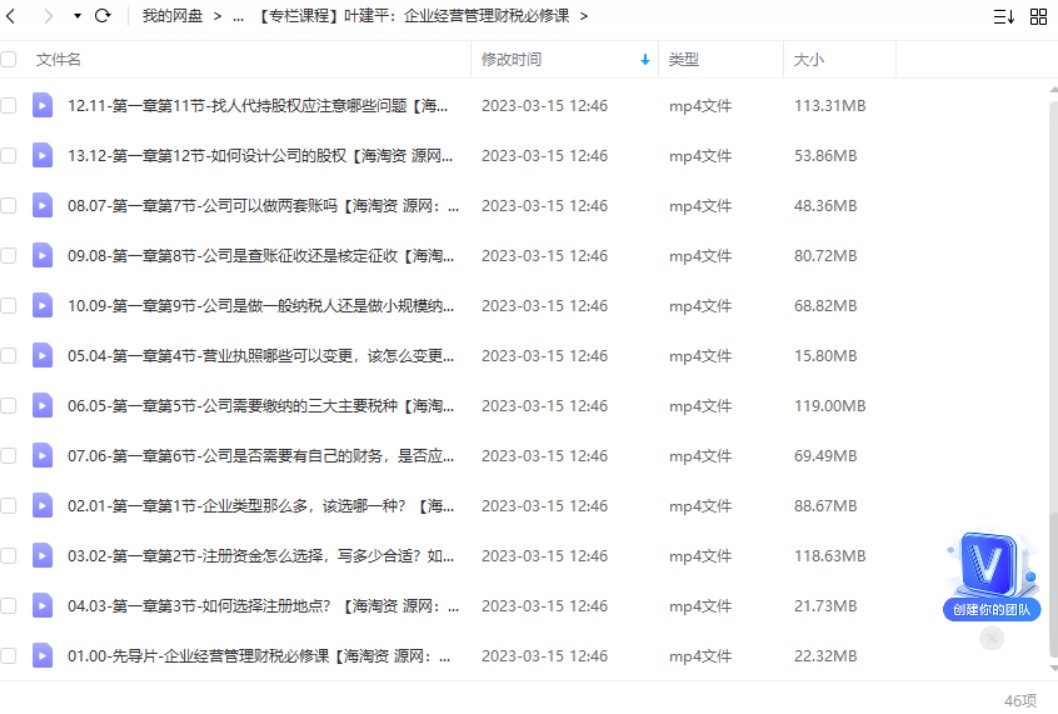This screenshot has width=1058, height=714.
Task: Check the box for 01.00 先导片 file
Action: pos(8,655)
